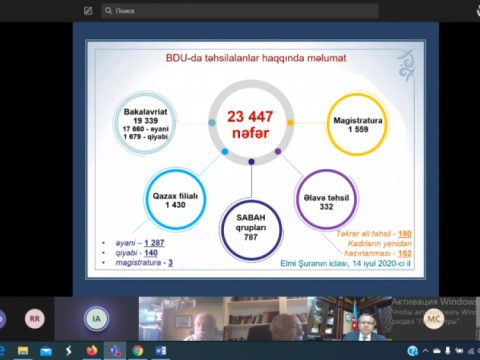Select the RR participant avatar

(35, 319)
